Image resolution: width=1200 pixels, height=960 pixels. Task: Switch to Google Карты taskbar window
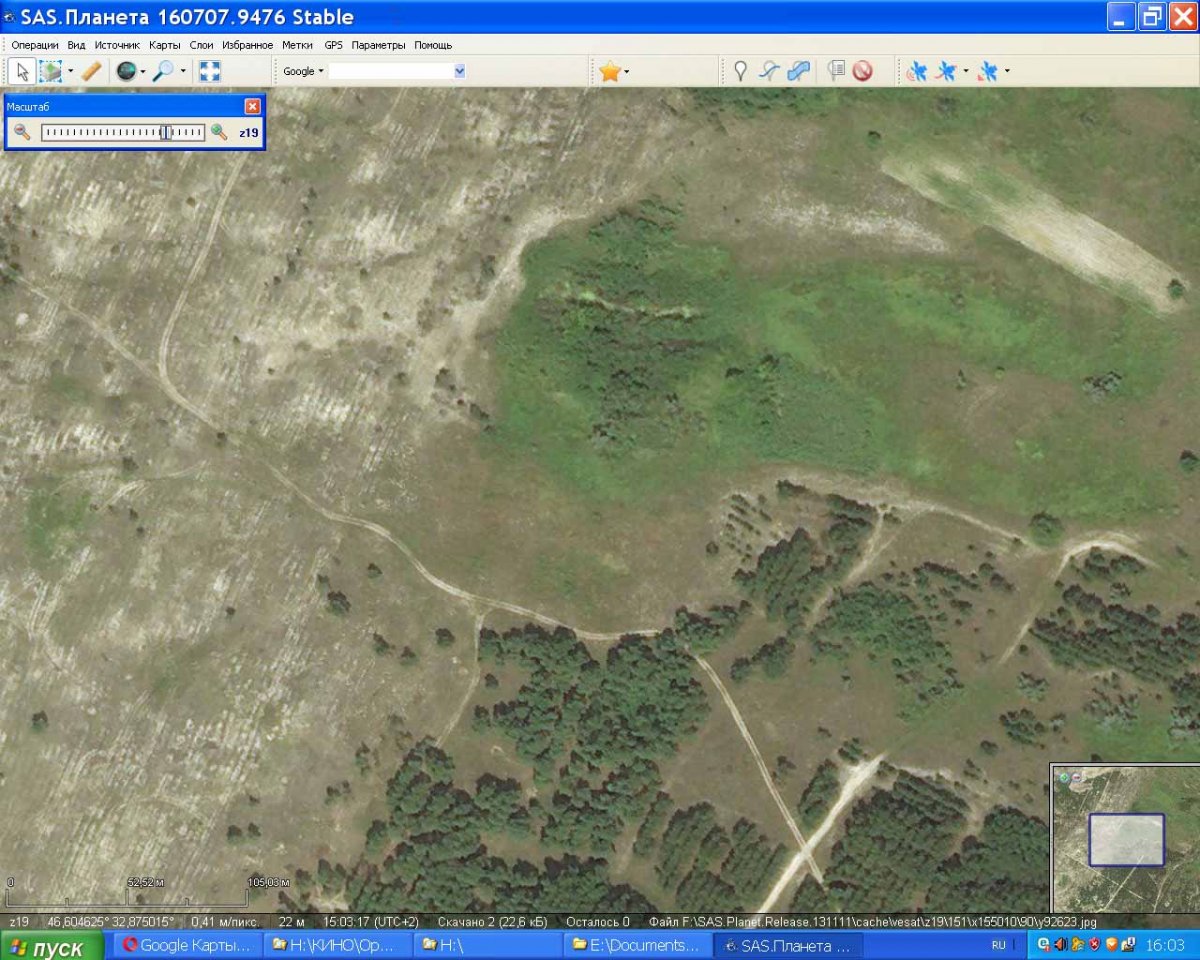pyautogui.click(x=186, y=945)
